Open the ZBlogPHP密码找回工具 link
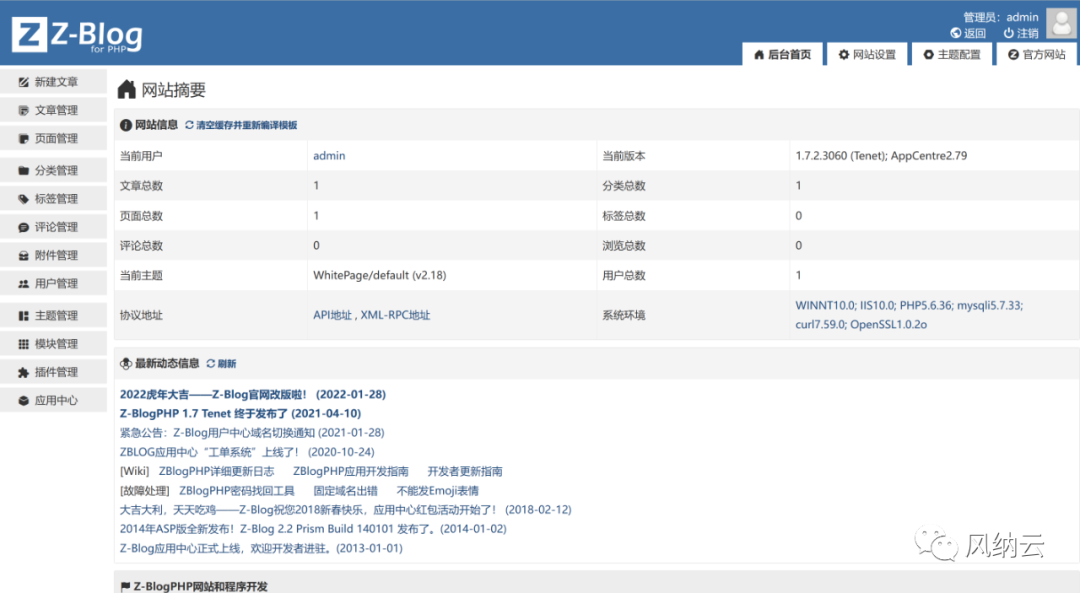This screenshot has width=1080, height=593. (237, 490)
